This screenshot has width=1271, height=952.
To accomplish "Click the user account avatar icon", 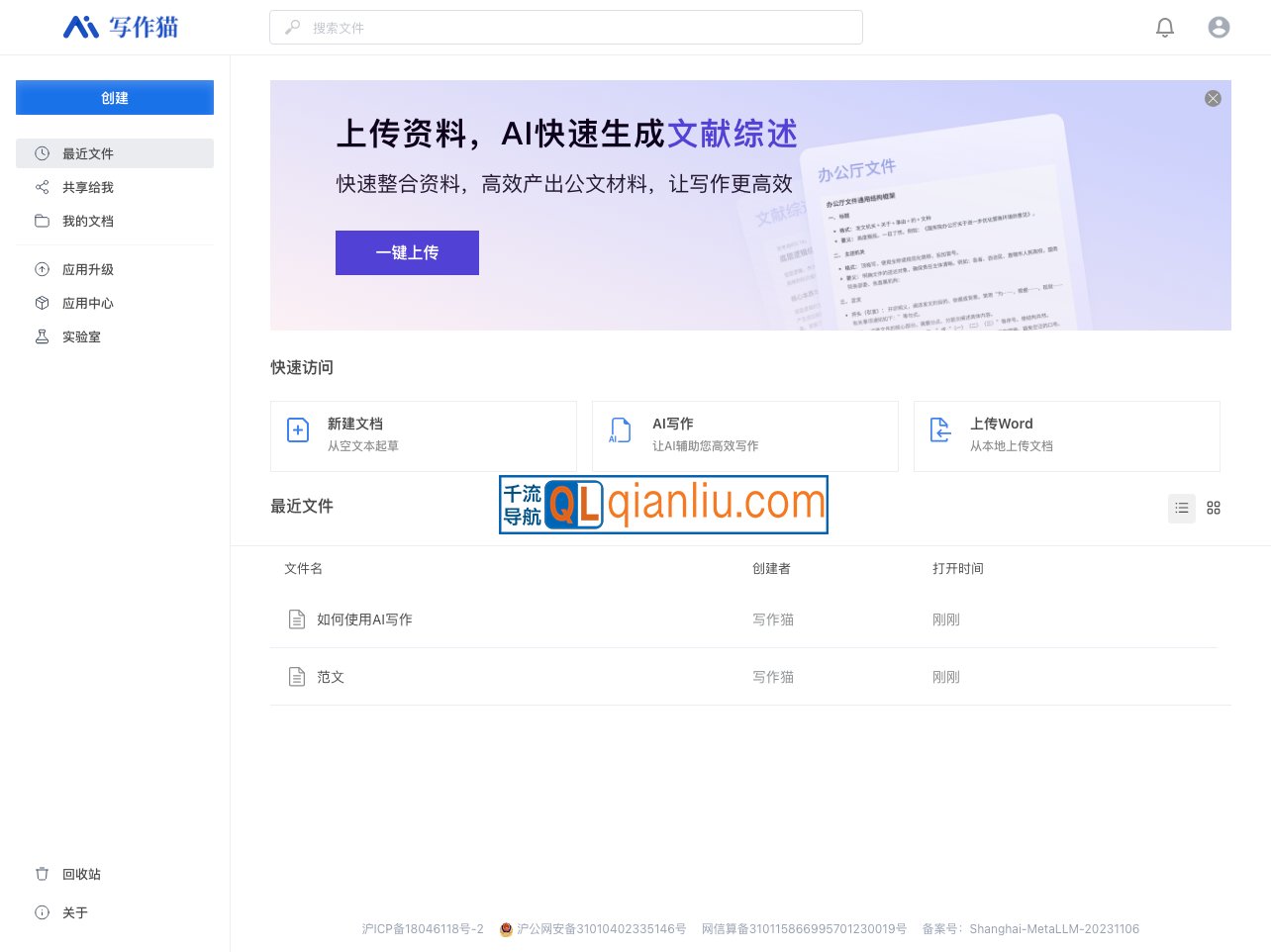I will 1219,28.
